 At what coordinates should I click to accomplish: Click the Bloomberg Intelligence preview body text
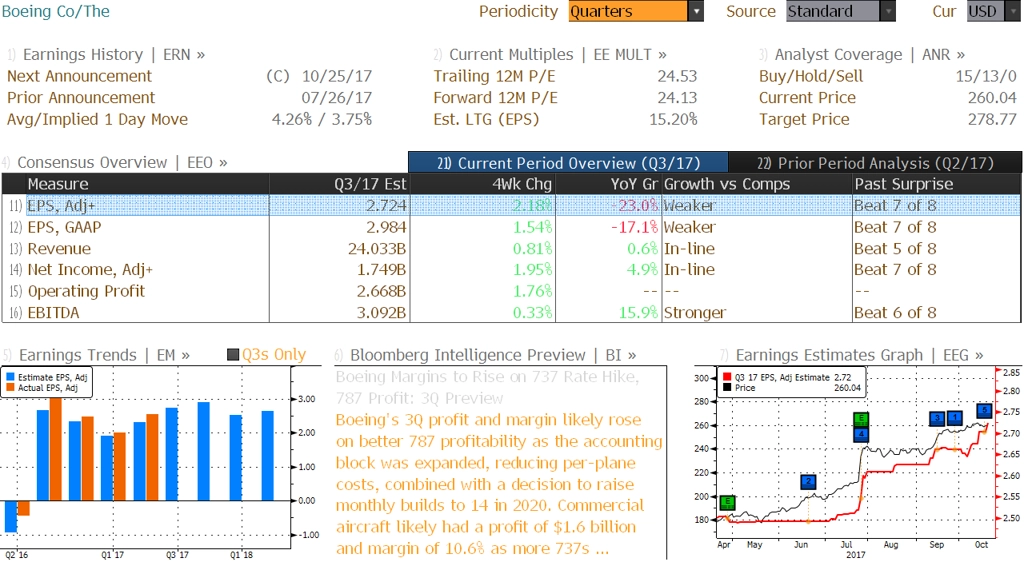click(499, 484)
